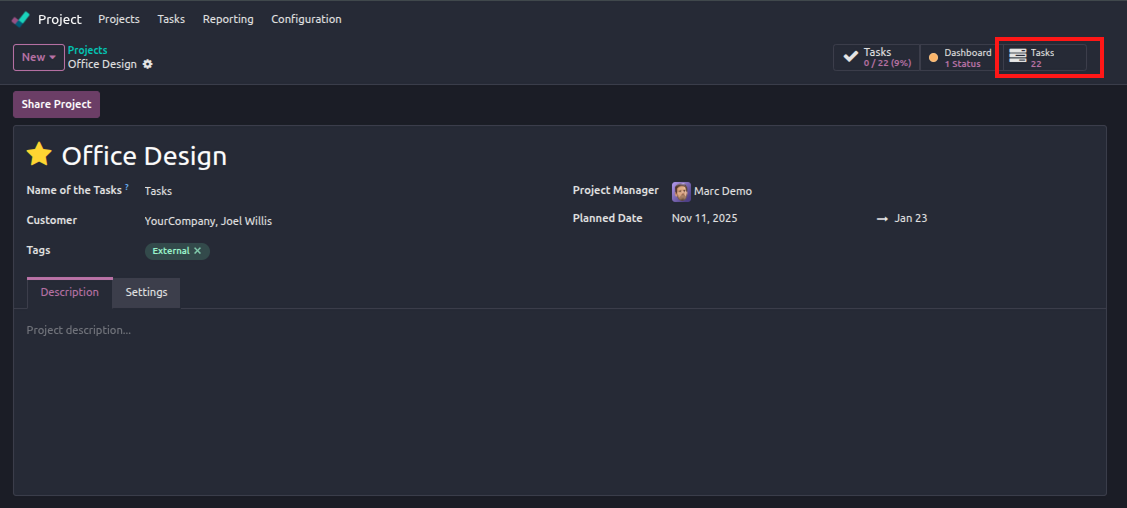The width and height of the screenshot is (1127, 508).
Task: Click the orange Dashboard status dot
Action: 933,58
